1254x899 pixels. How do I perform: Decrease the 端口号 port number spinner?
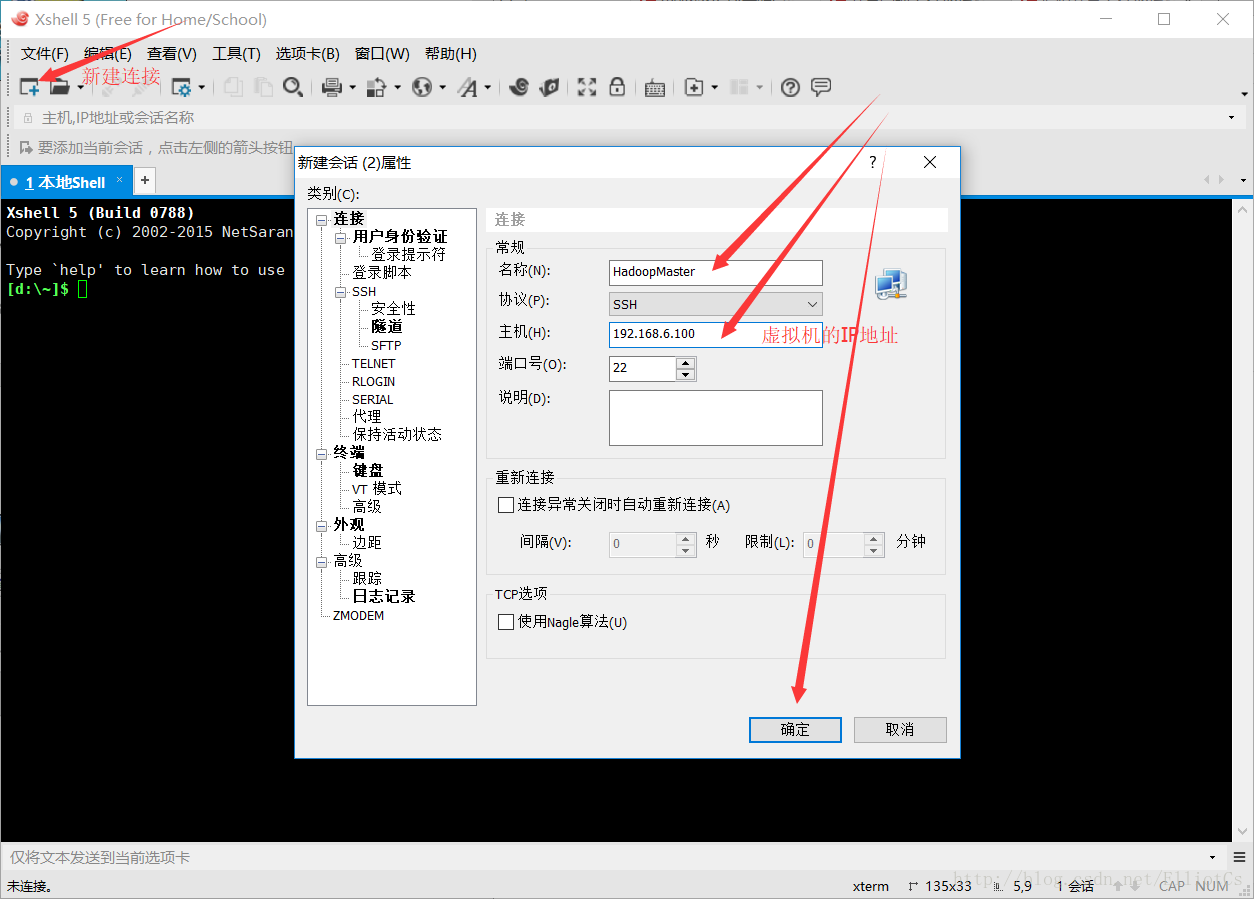pos(686,375)
